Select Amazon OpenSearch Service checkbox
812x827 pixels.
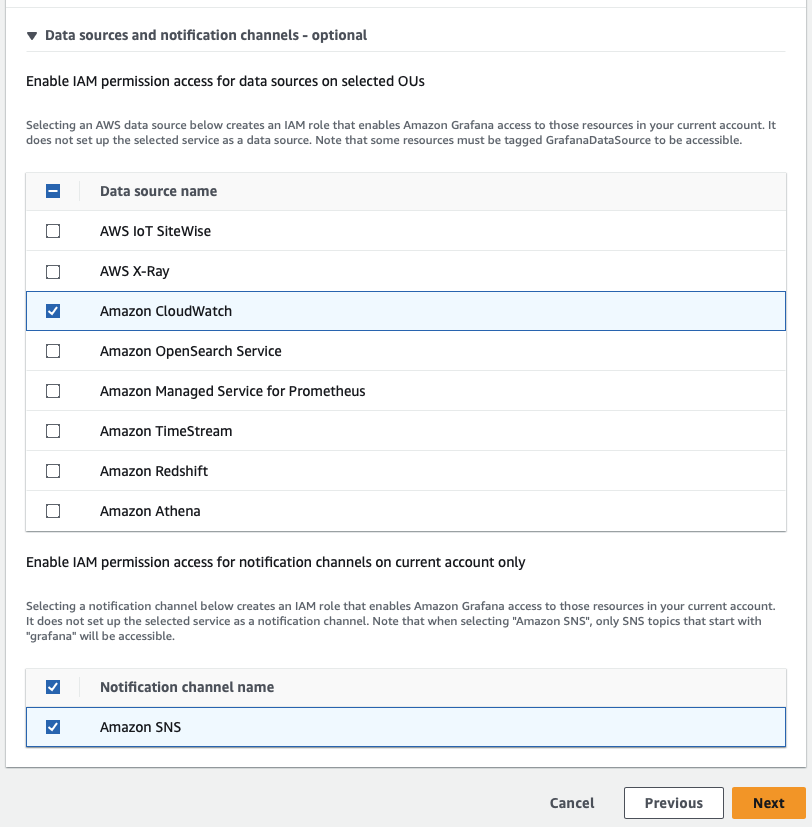(54, 351)
